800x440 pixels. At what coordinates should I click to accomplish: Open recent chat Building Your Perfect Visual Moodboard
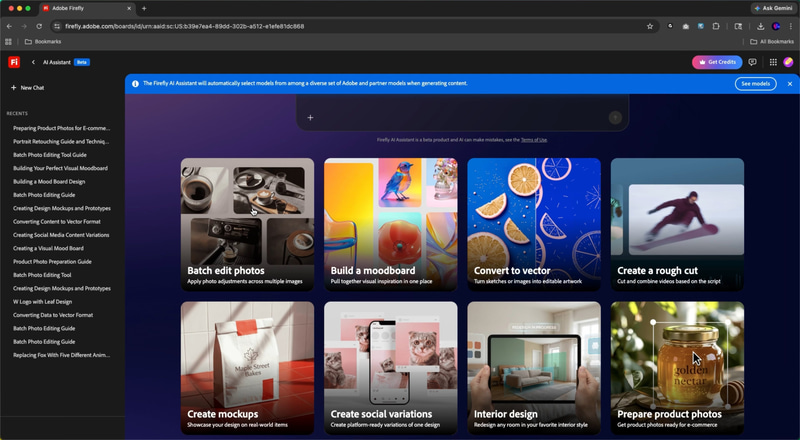[x=60, y=168]
